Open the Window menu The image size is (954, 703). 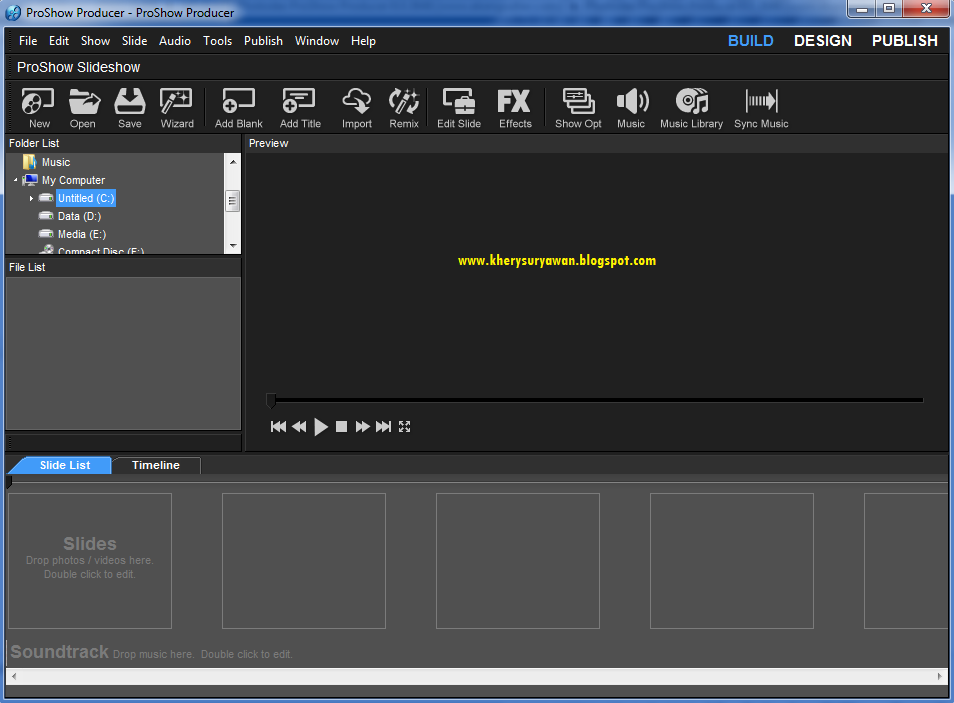pyautogui.click(x=317, y=41)
